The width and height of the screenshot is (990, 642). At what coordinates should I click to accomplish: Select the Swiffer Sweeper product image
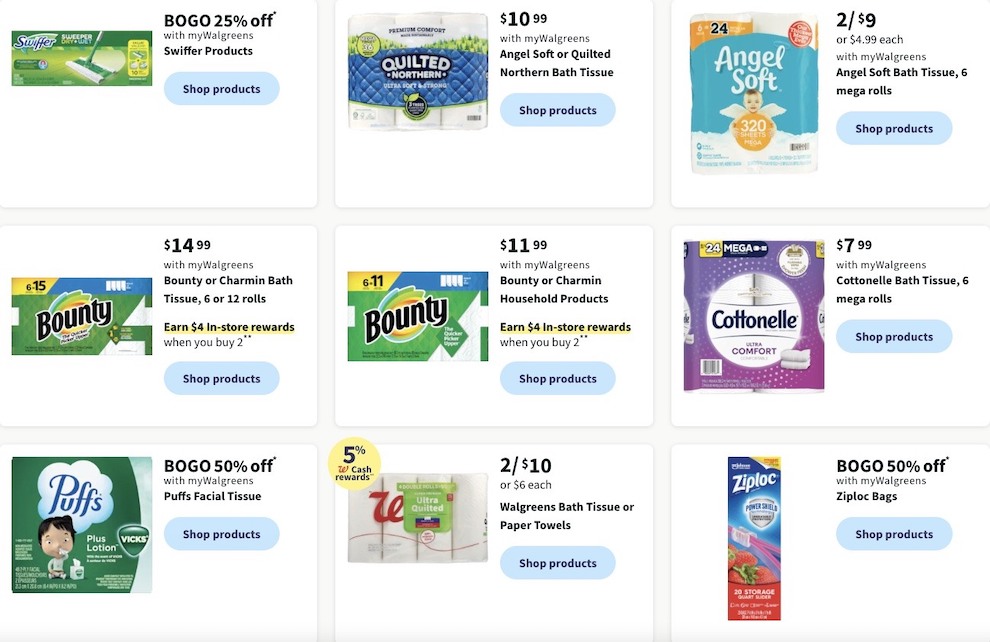pos(81,58)
